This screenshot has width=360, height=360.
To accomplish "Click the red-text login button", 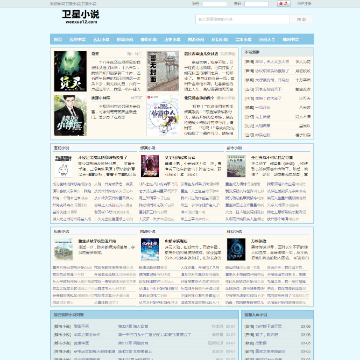I will pyautogui.click(x=284, y=4).
